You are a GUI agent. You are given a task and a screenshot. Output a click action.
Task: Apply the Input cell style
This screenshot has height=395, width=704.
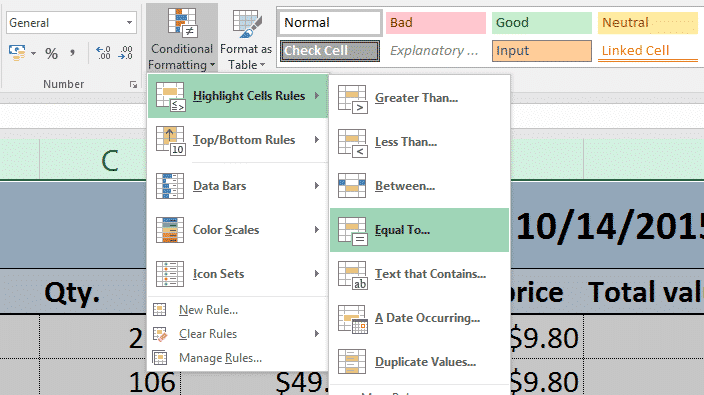[542, 51]
